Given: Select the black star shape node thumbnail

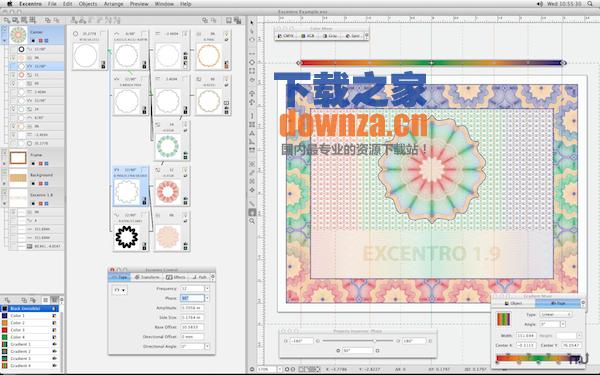Looking at the screenshot, I should click(x=127, y=237).
